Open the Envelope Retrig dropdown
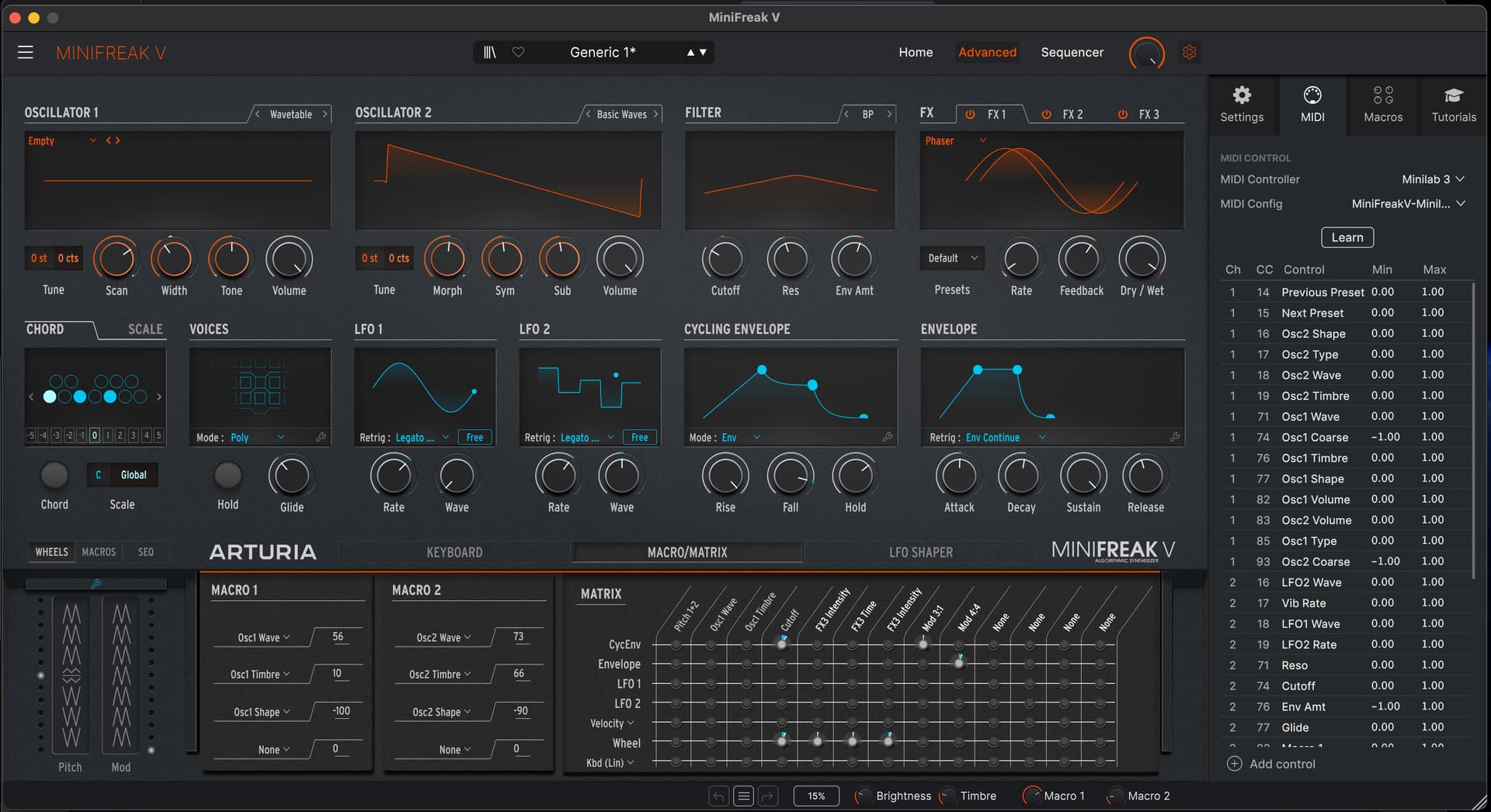 pos(1006,437)
